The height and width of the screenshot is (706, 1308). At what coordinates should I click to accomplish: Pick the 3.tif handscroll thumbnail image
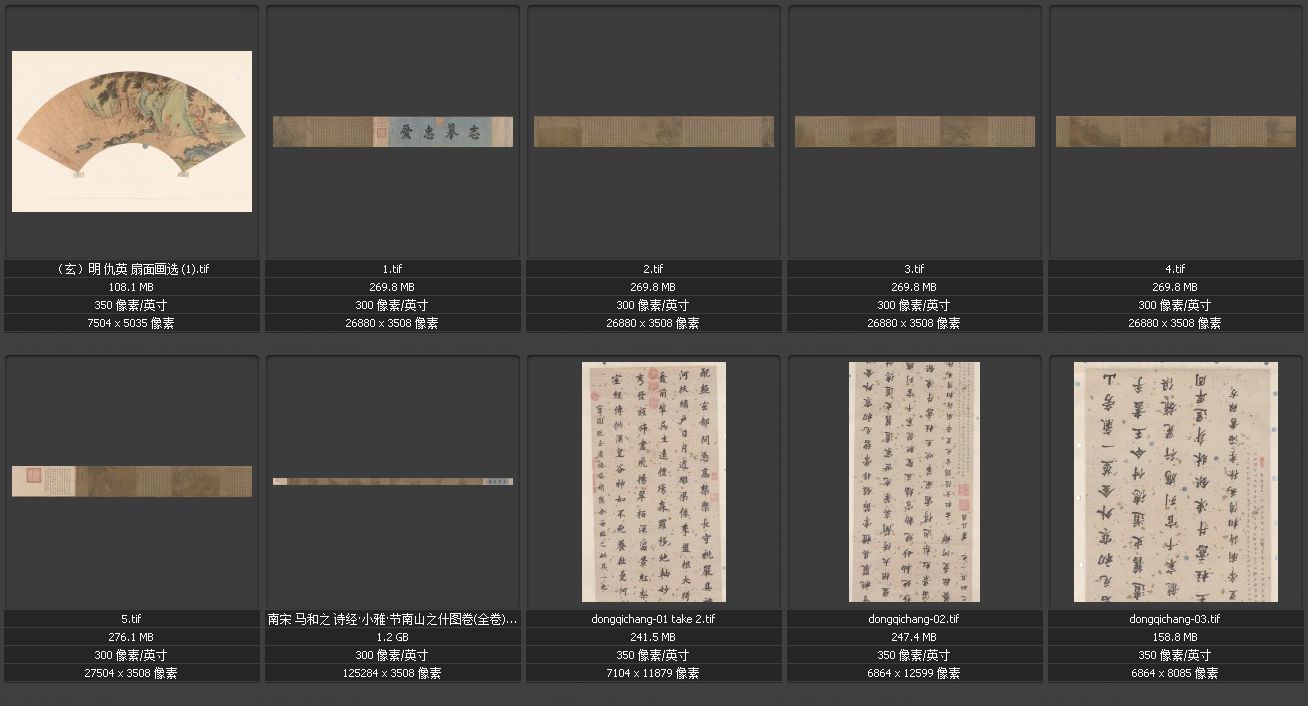(915, 131)
